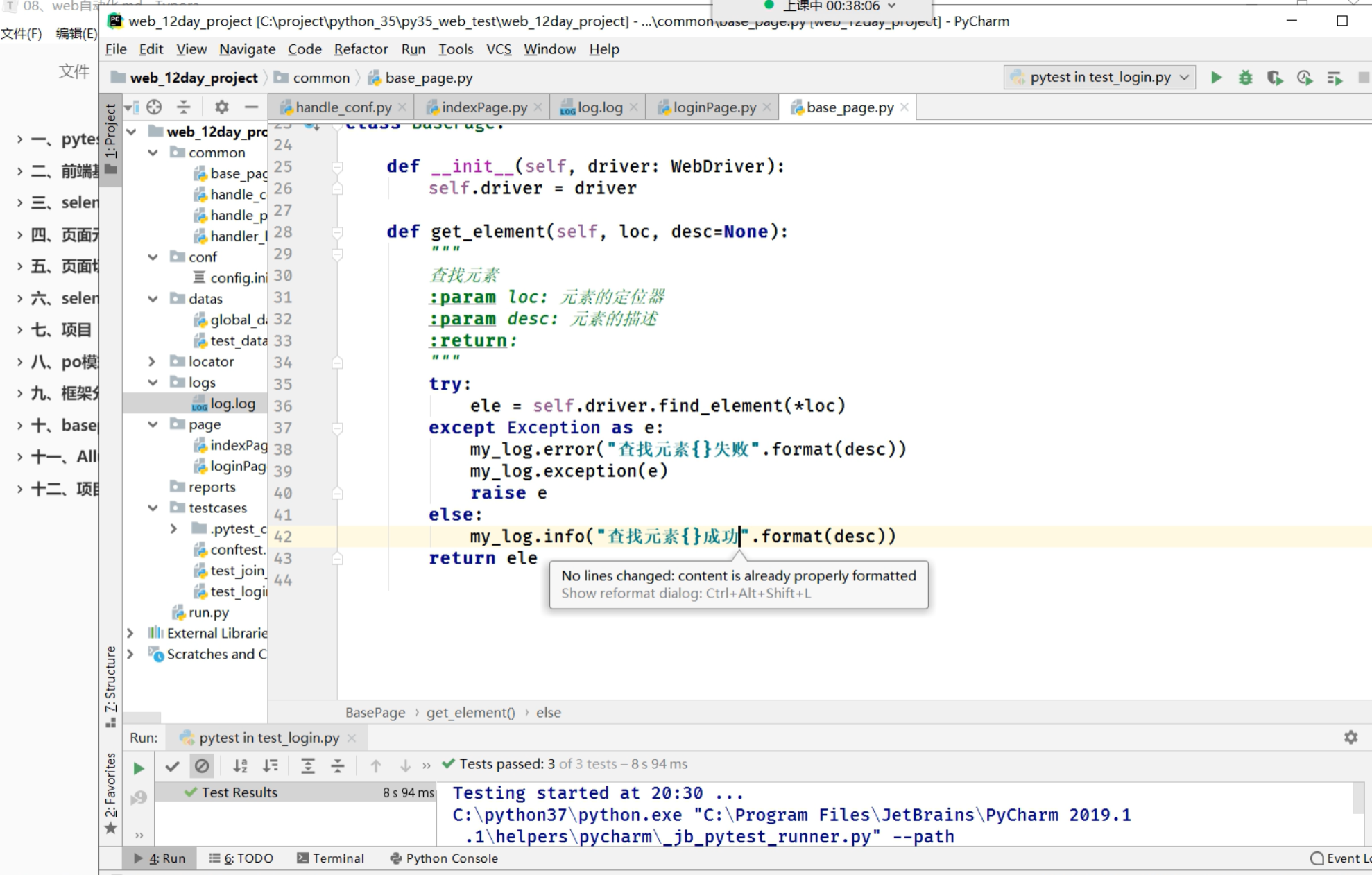Toggle show ignored tests icon

click(202, 765)
